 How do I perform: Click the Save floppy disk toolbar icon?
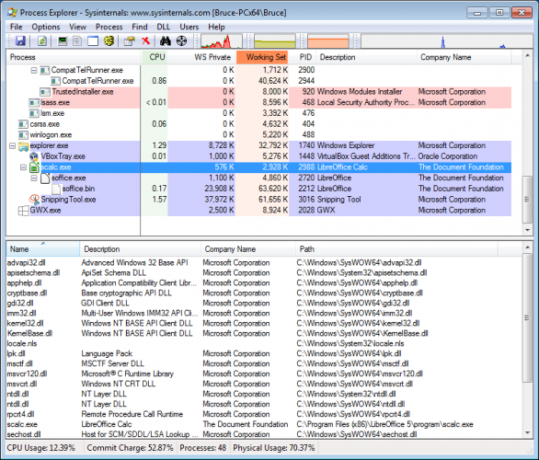pyautogui.click(x=20, y=41)
